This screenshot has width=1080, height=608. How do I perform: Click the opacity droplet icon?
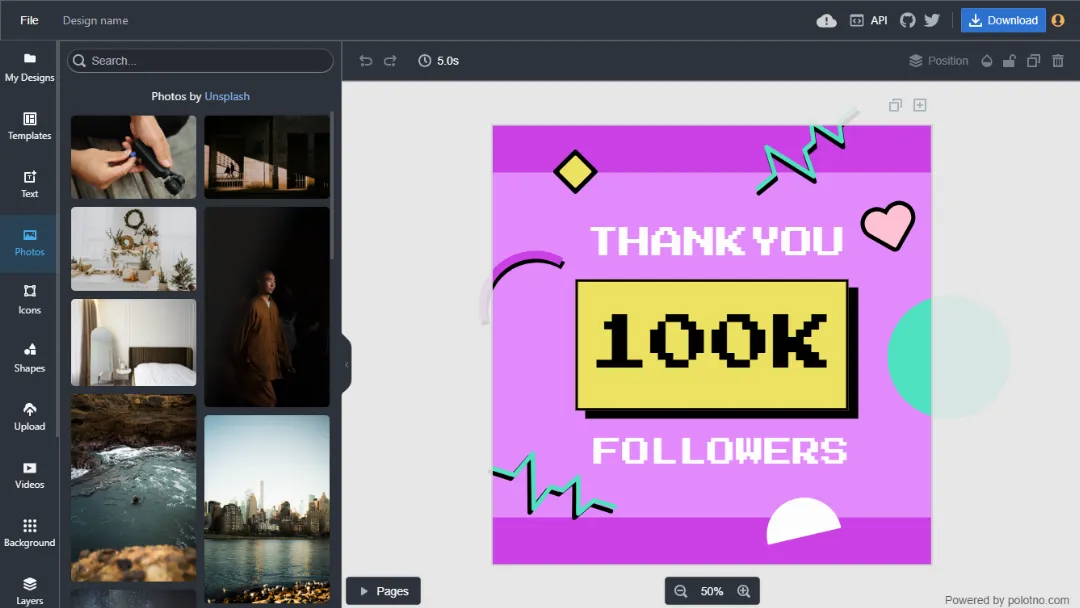(x=987, y=61)
